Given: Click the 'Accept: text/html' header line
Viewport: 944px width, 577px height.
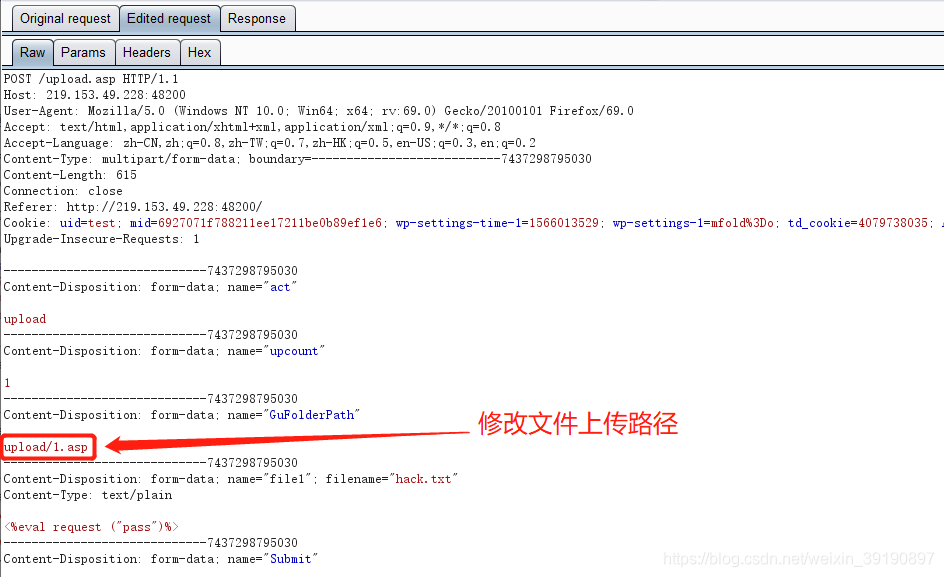Looking at the screenshot, I should [252, 127].
